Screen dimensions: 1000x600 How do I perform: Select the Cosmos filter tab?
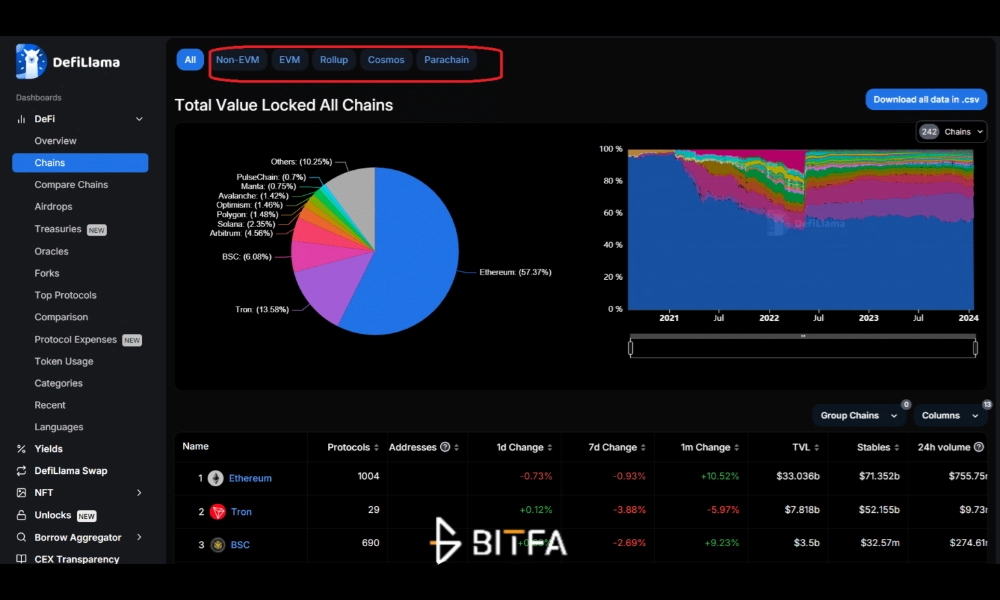point(386,60)
